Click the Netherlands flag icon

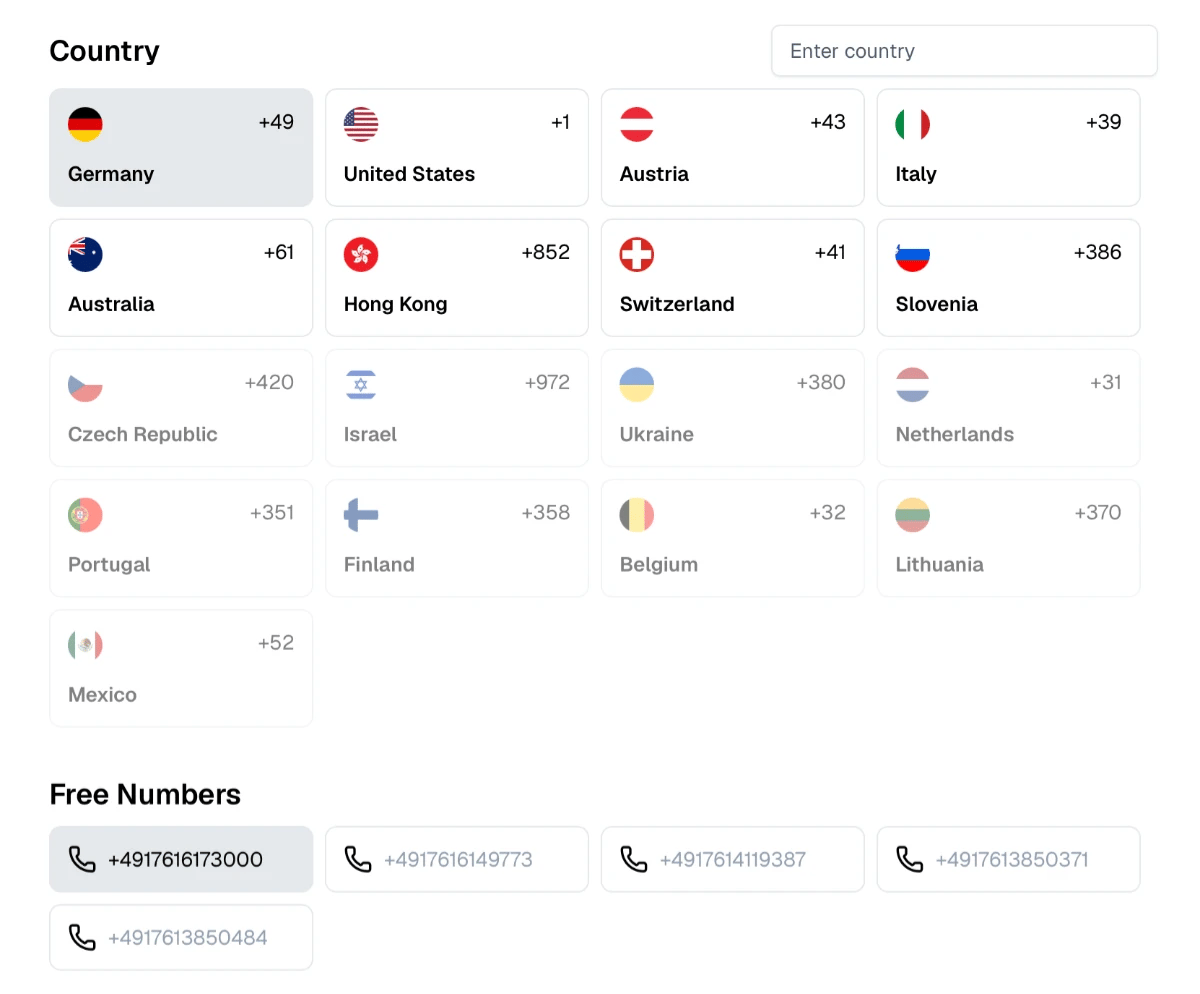point(913,385)
